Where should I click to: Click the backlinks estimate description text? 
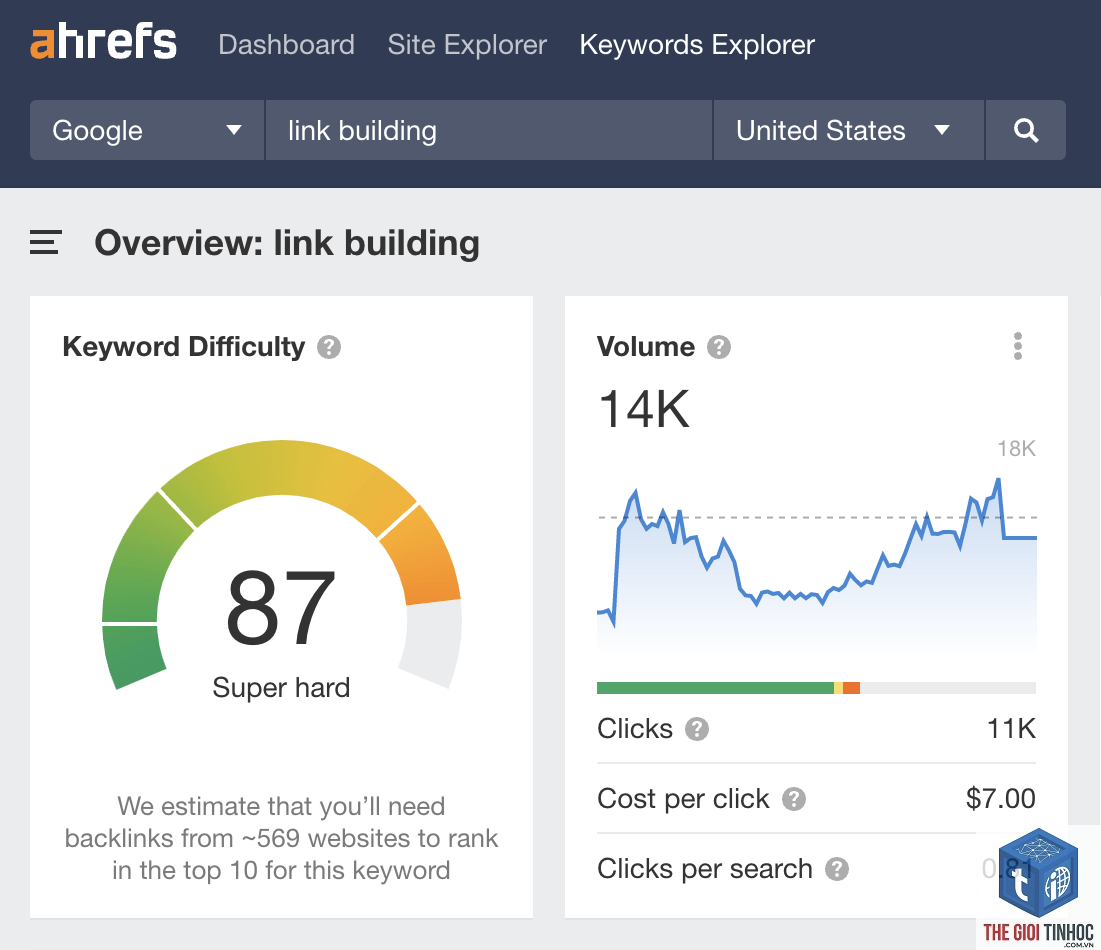281,838
